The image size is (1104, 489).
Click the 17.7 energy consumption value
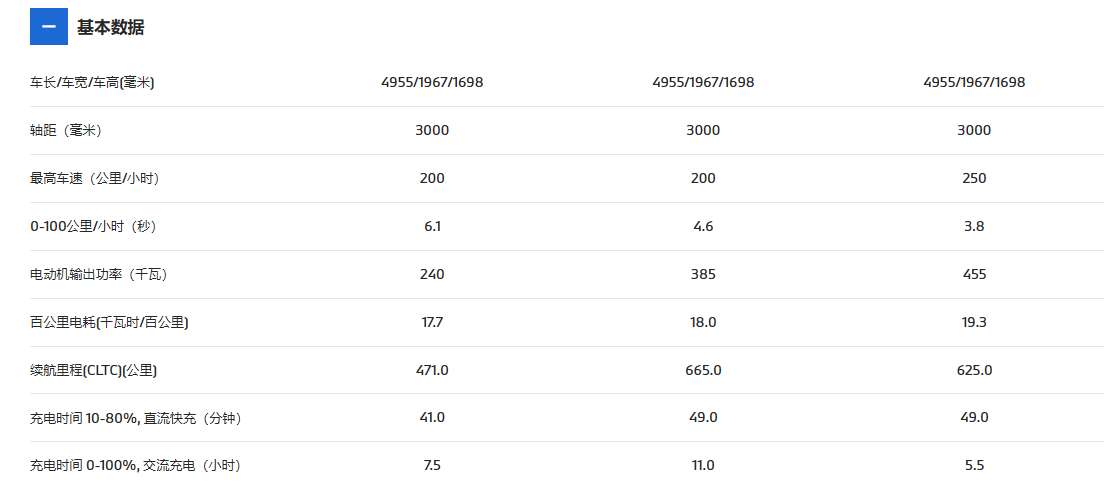coord(432,322)
